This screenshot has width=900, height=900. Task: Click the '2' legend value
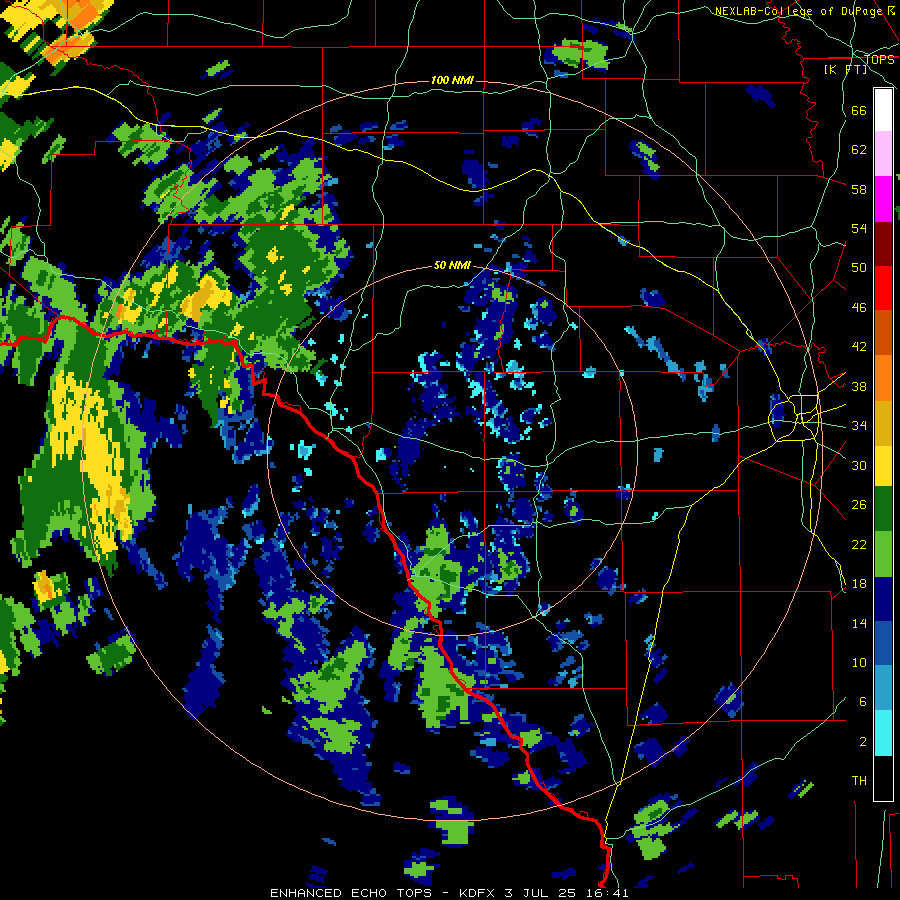pos(863,742)
